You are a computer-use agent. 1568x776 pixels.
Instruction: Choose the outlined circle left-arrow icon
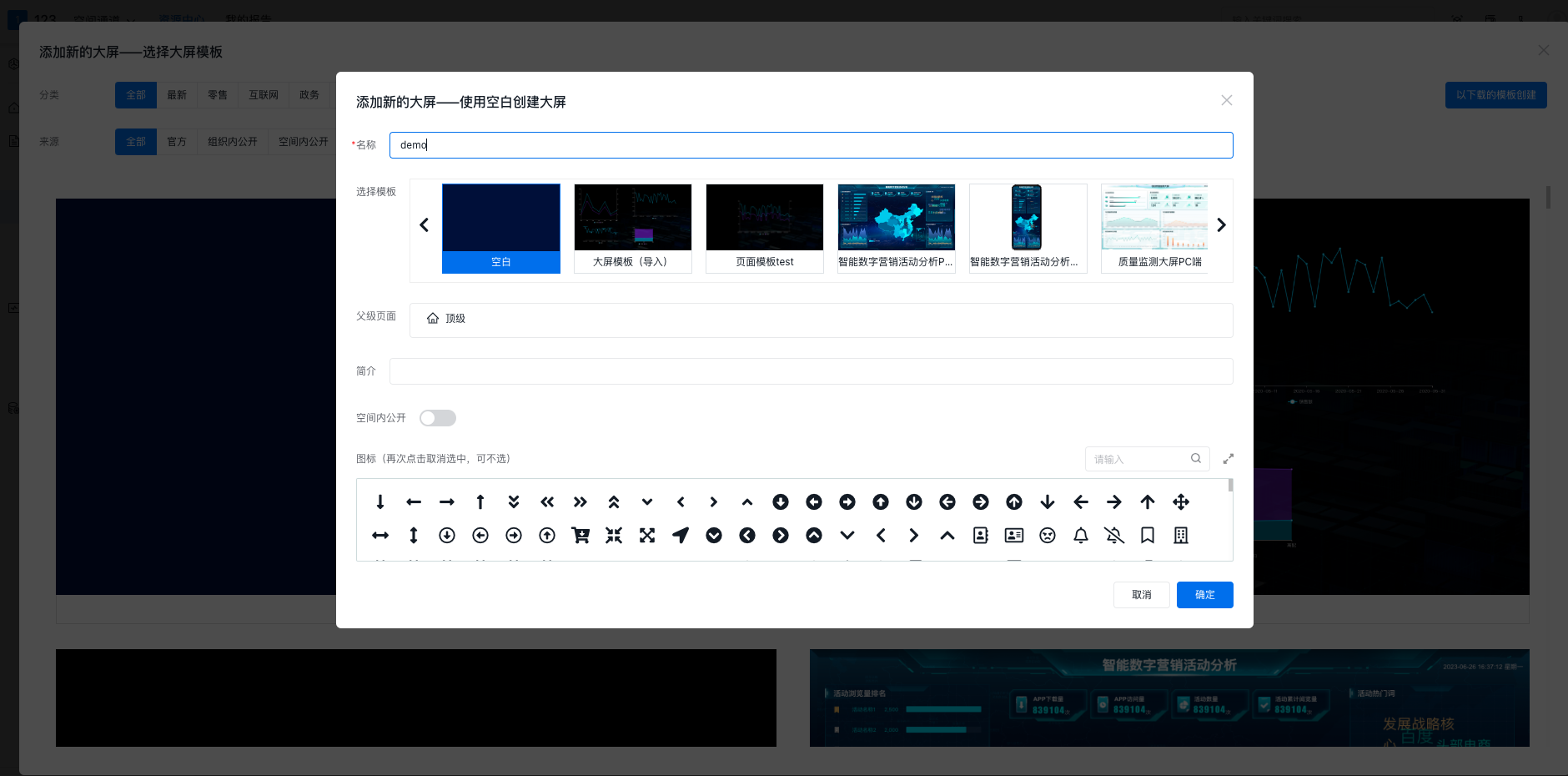coord(480,535)
